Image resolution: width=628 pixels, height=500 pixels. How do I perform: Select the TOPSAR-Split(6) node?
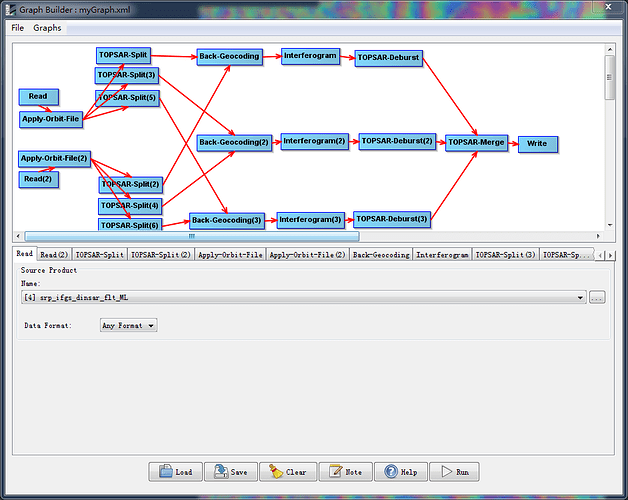tap(130, 224)
